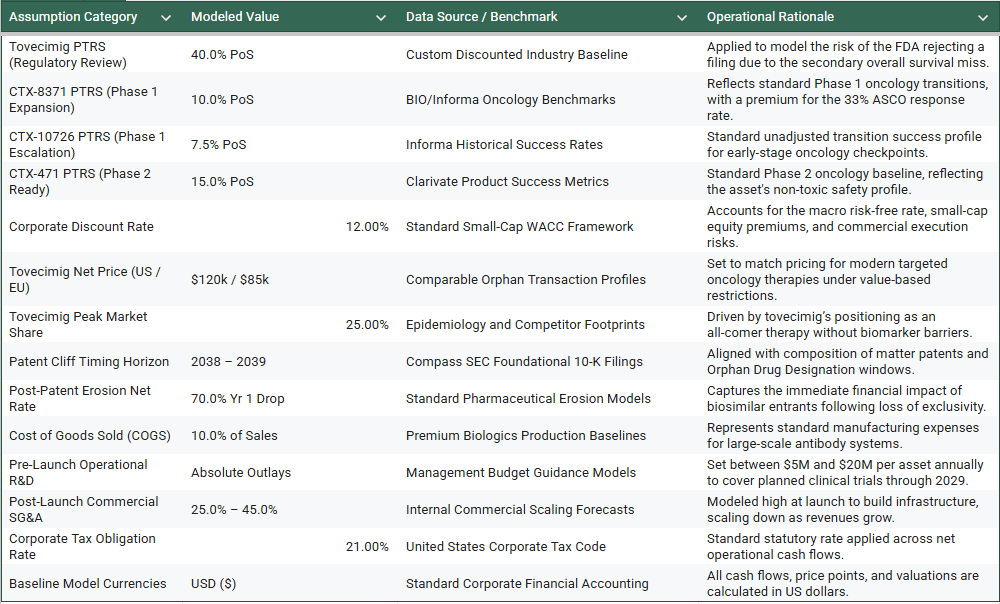Select the $120k / $85k price cell
The image size is (1000, 604).
(290, 280)
